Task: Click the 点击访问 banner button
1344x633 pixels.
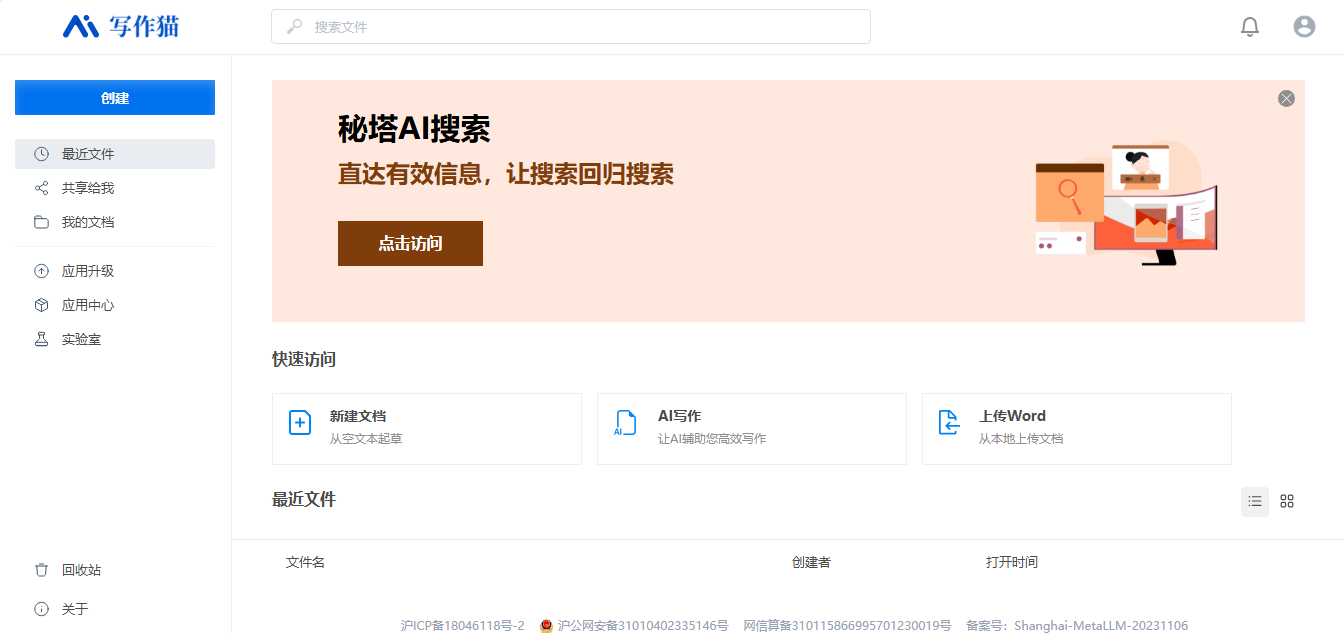Action: click(410, 243)
